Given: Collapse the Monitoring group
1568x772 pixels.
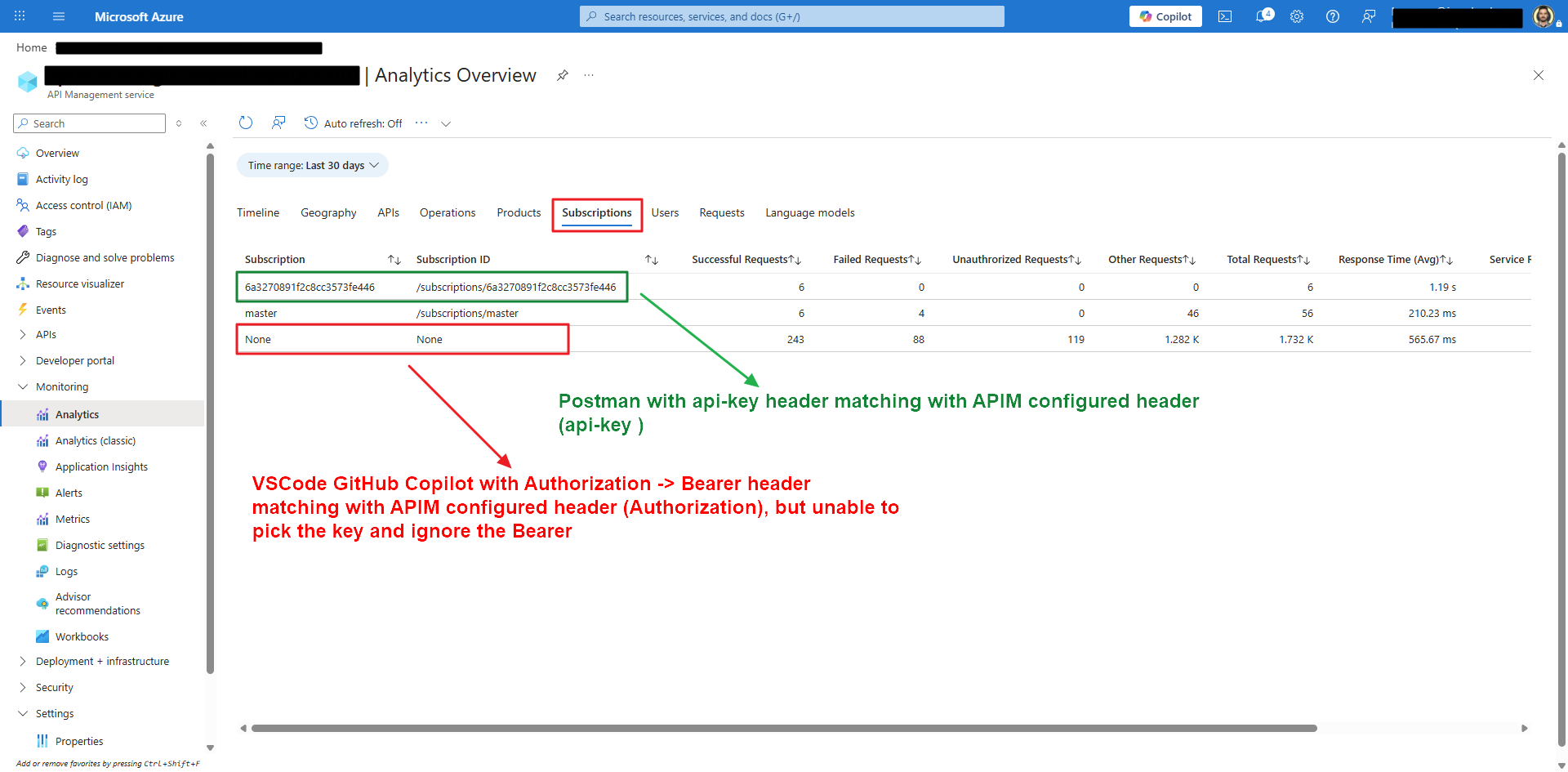Looking at the screenshot, I should pos(23,386).
